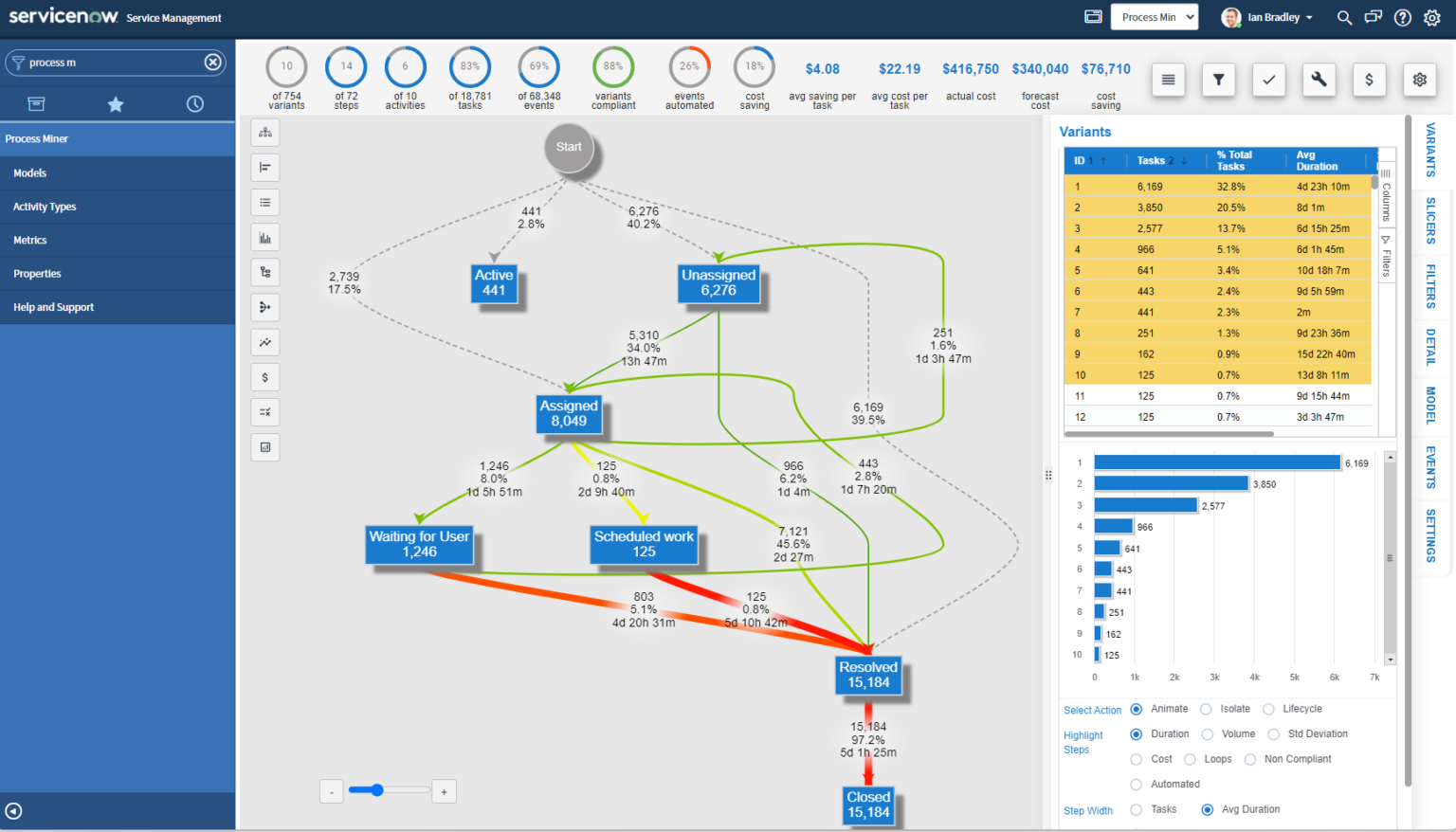Zoom out with the minus button

coord(332,791)
